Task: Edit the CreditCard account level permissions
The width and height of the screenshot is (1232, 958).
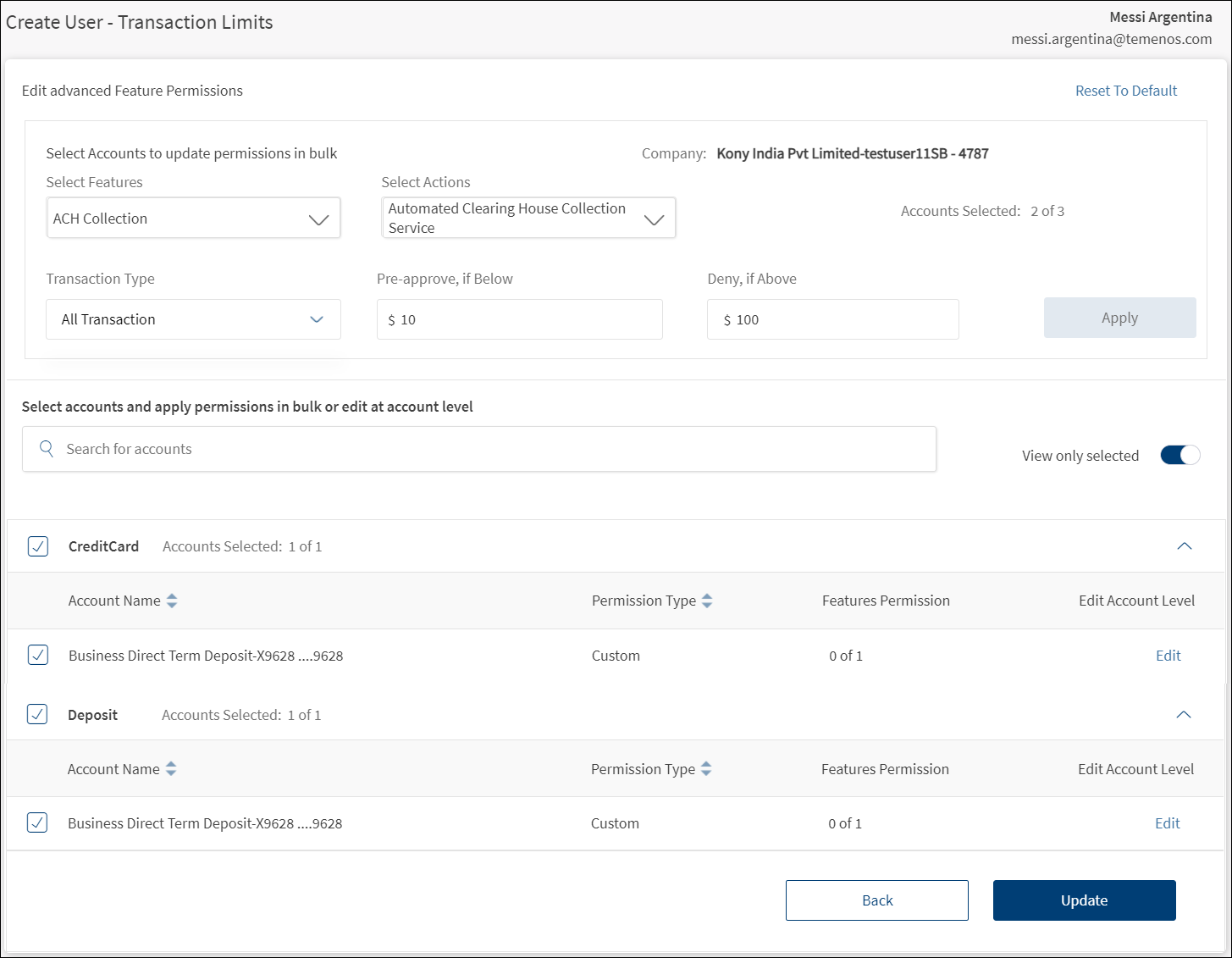Action: point(1168,656)
